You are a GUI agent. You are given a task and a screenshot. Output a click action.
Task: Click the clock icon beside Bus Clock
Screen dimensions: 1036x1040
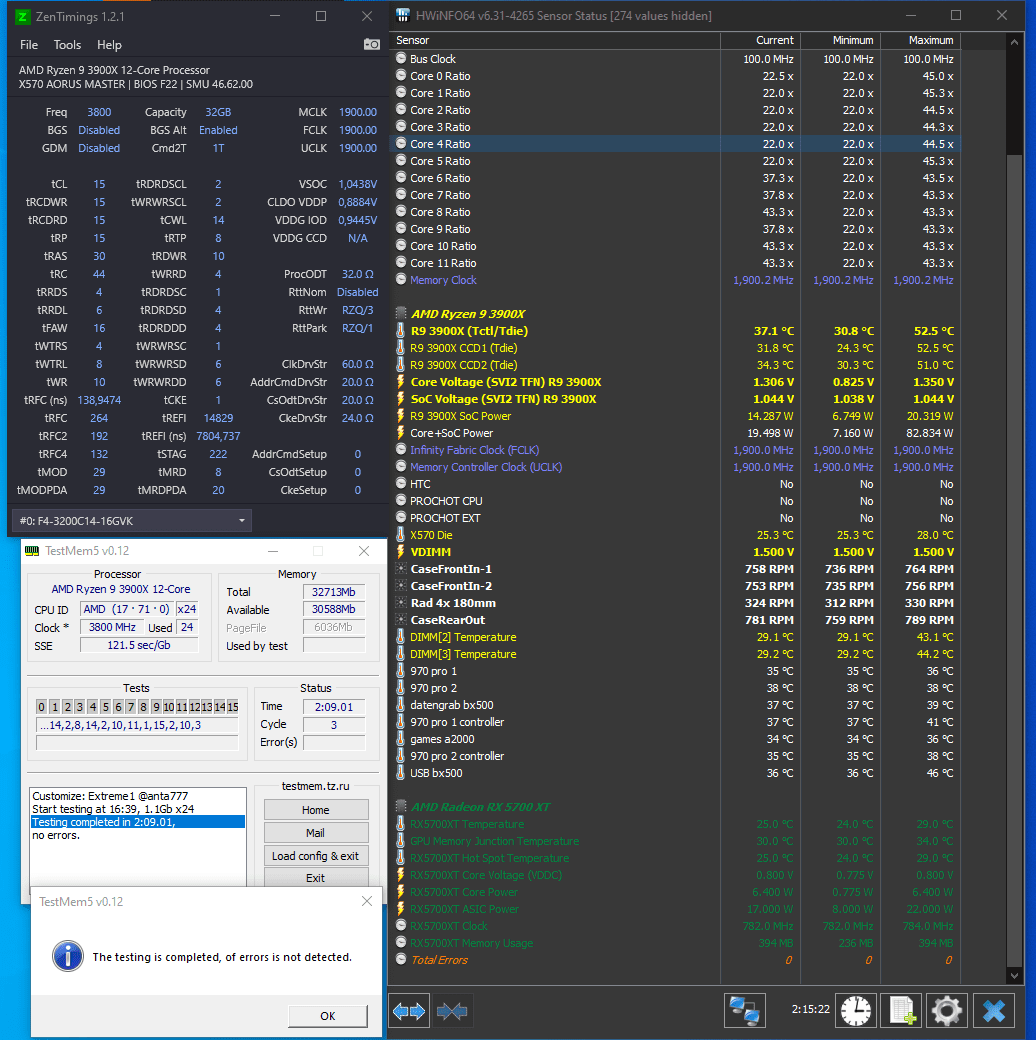click(x=401, y=58)
